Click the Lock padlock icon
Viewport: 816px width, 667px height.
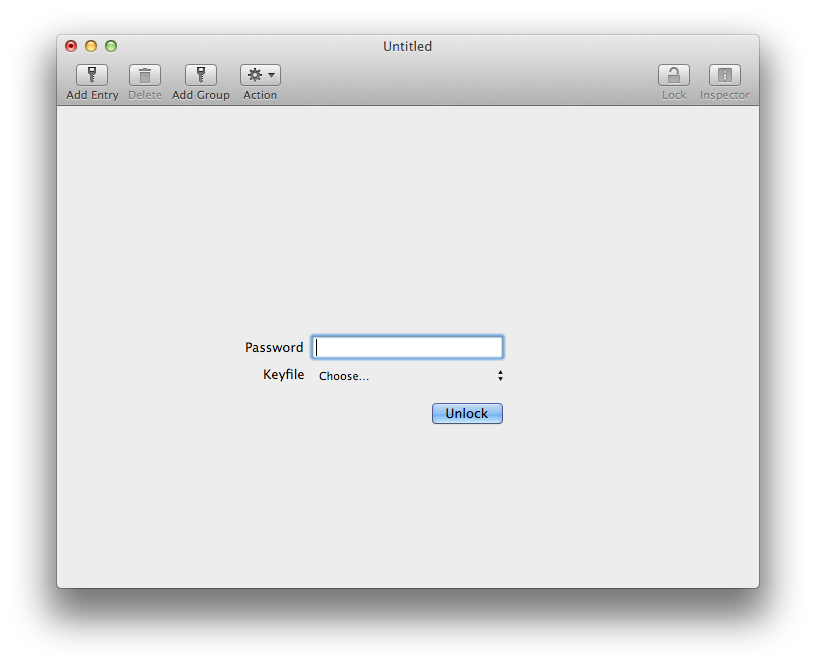tap(674, 75)
